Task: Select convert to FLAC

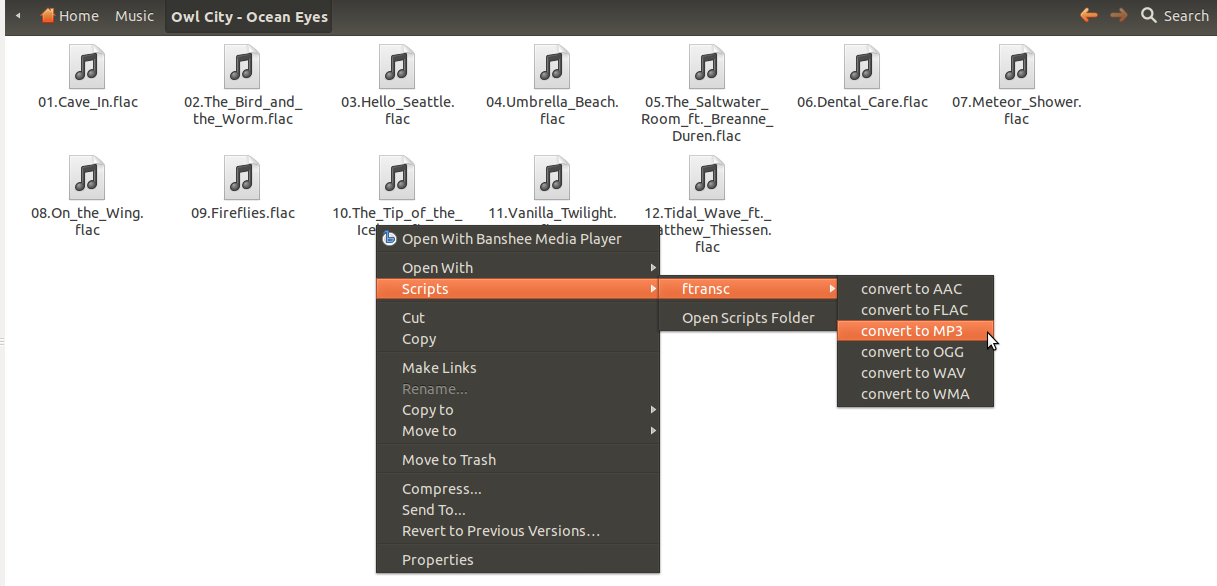Action: tap(916, 310)
